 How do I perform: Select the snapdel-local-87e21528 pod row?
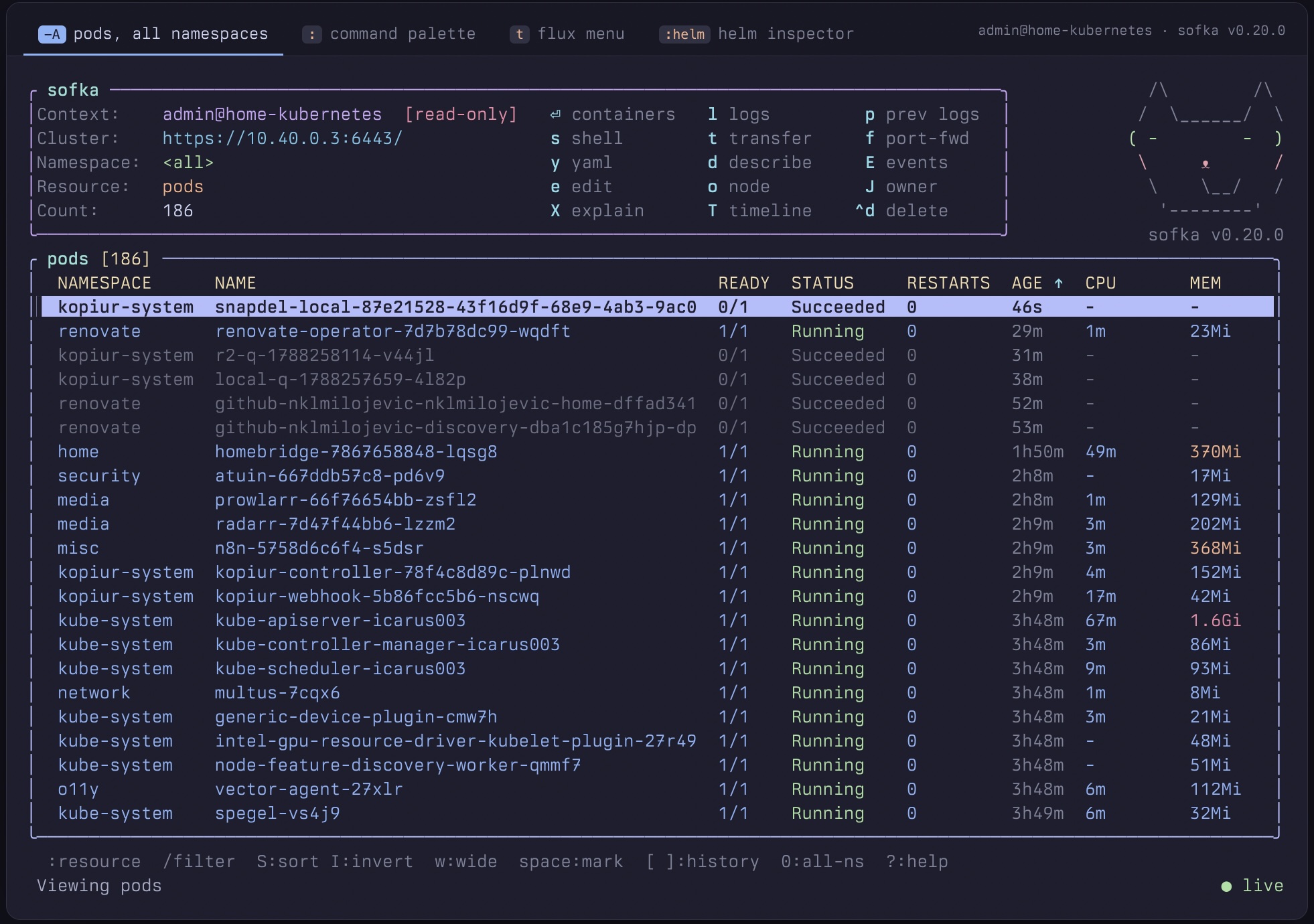[657, 307]
